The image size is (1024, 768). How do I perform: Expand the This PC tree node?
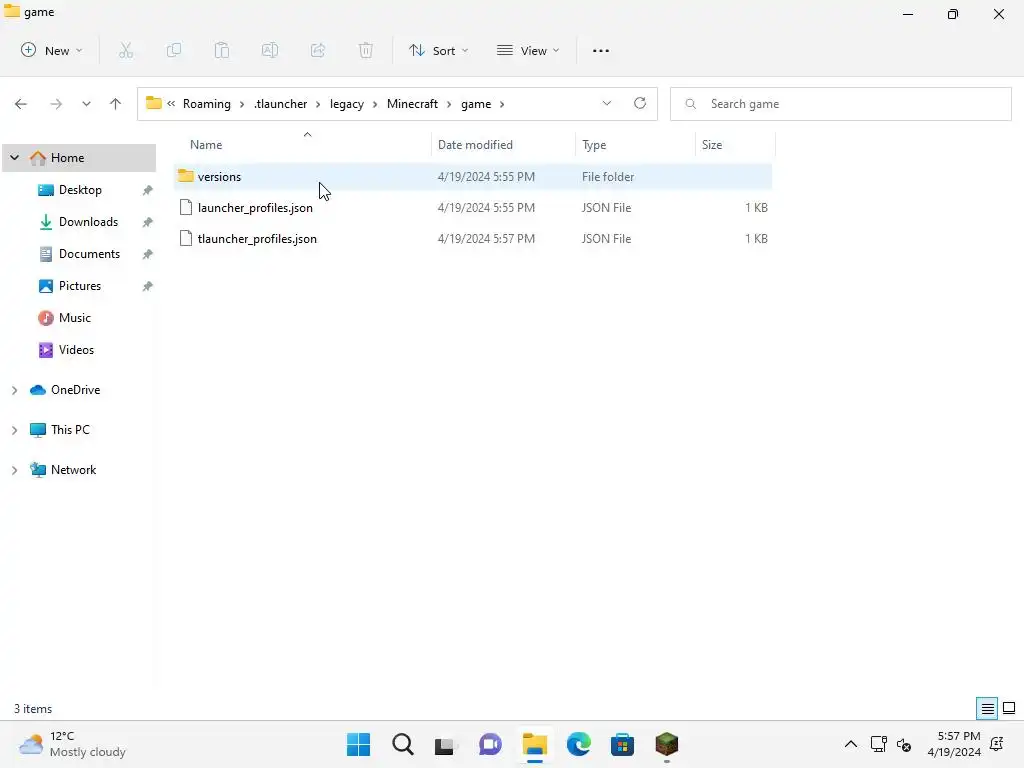pos(14,430)
